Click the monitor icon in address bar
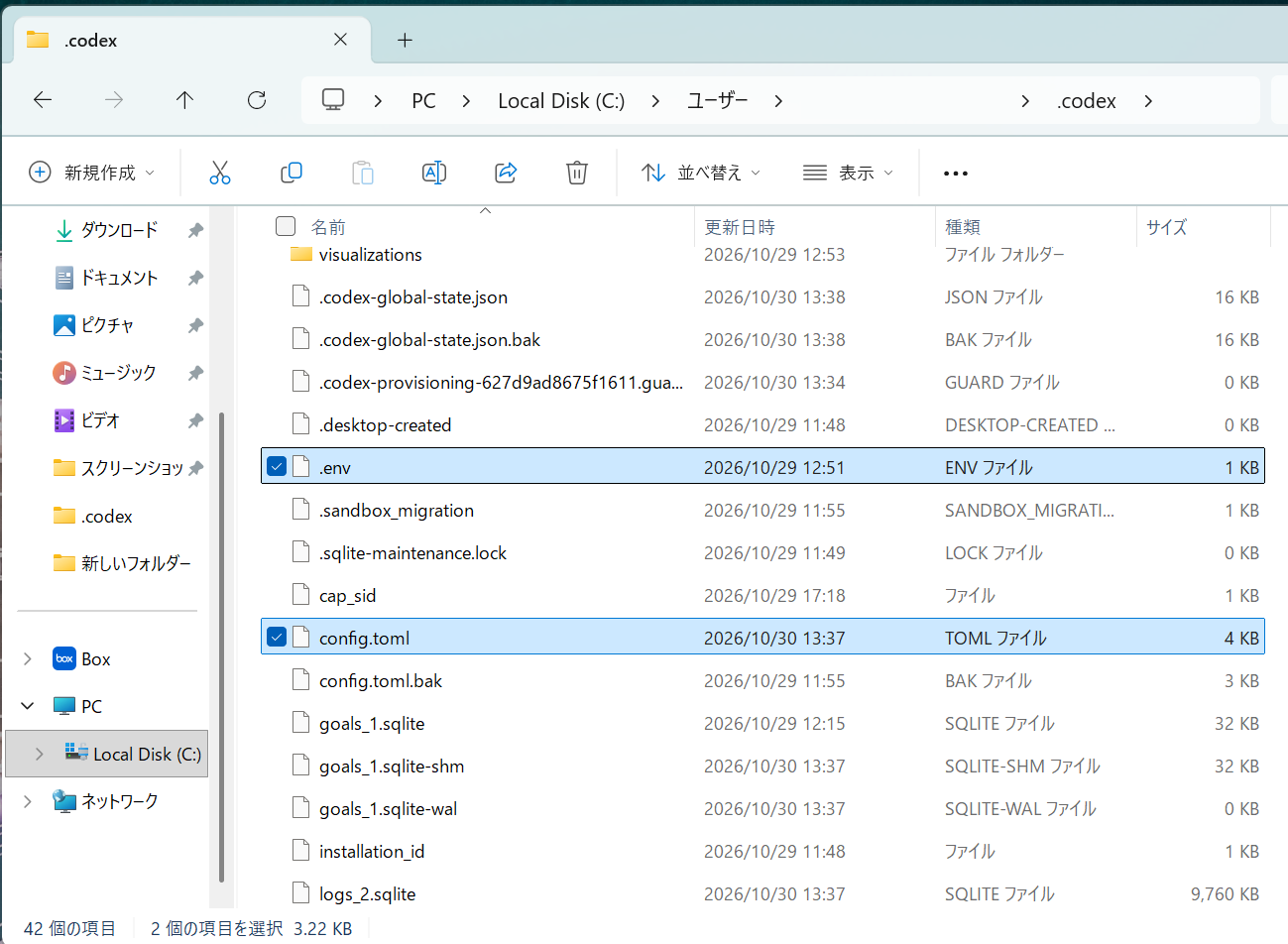1288x944 pixels. pyautogui.click(x=333, y=100)
